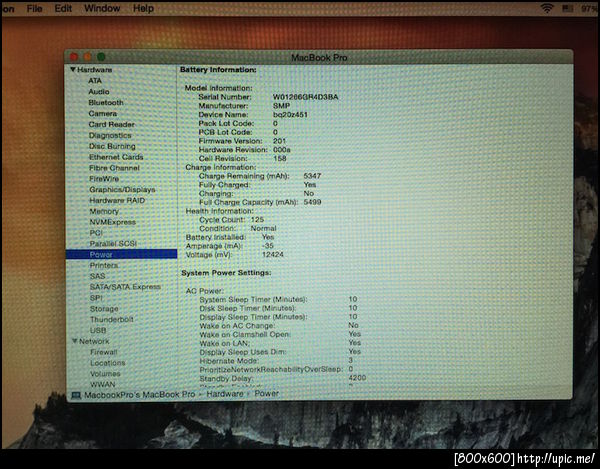Select the highlighted Power entry
The height and width of the screenshot is (469, 600).
click(121, 254)
